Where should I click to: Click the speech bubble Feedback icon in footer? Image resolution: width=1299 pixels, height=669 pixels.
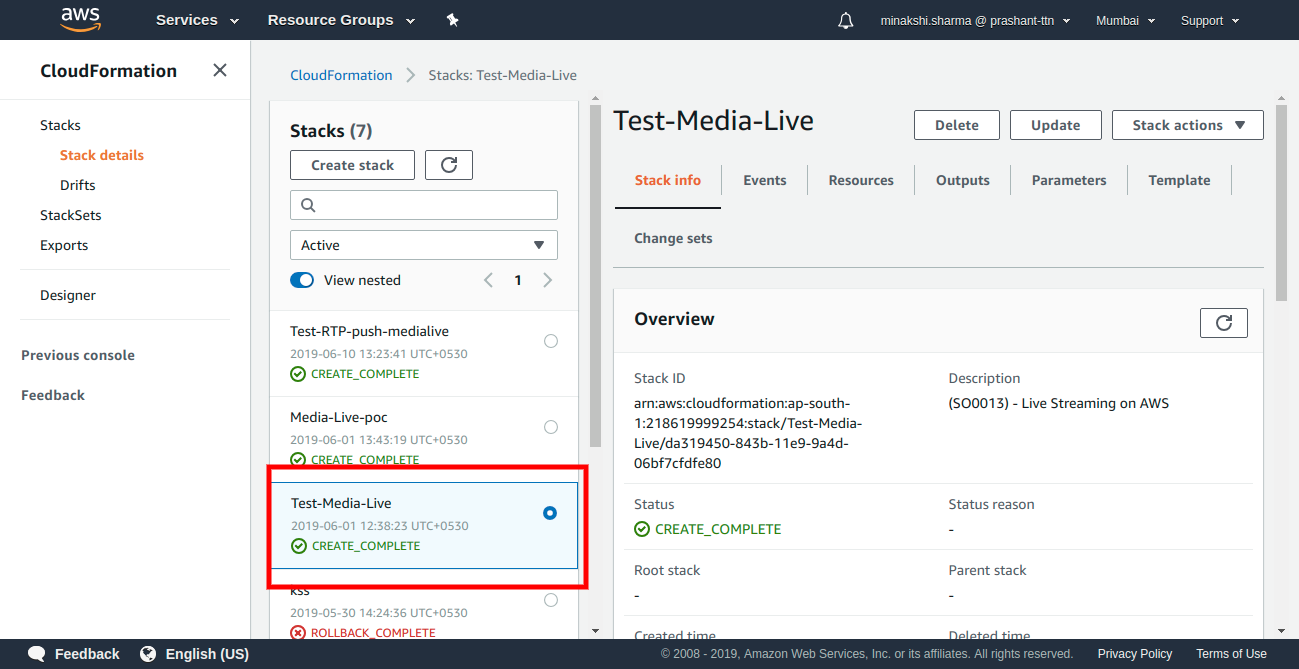(37, 654)
